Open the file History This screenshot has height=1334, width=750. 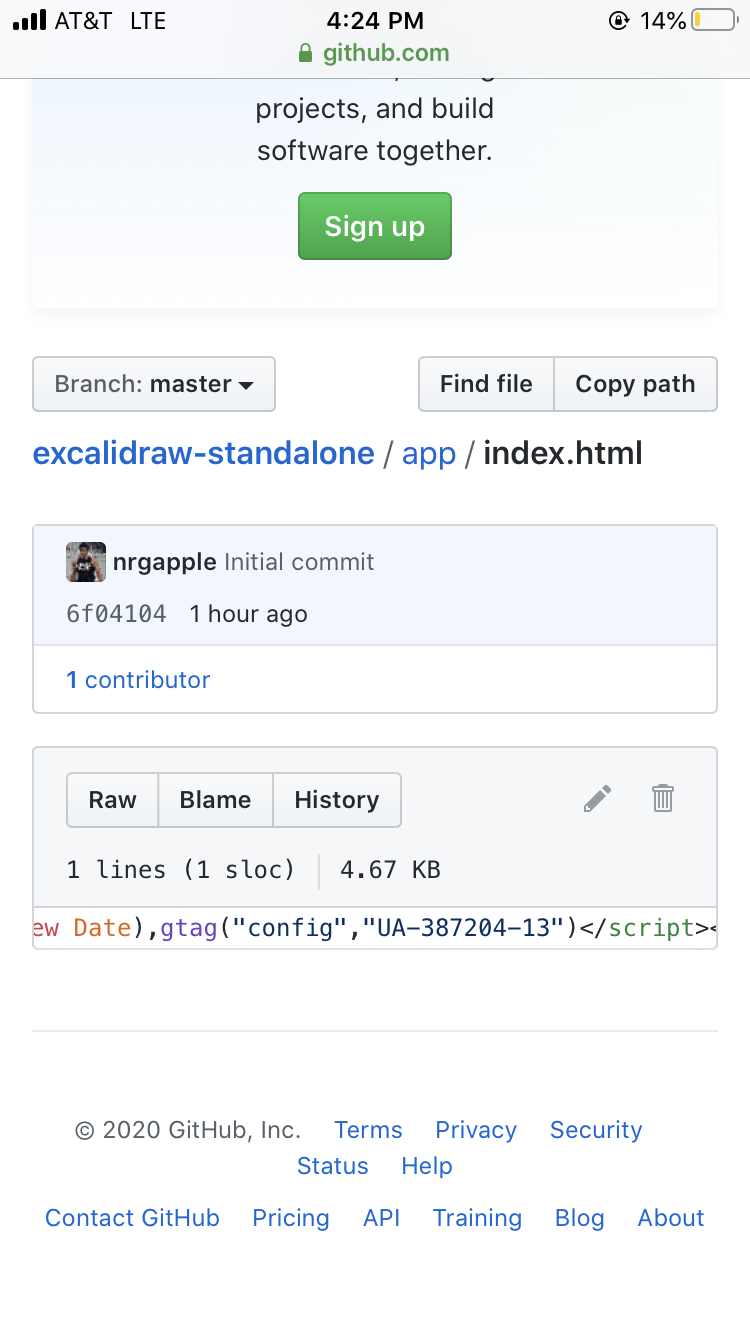[337, 800]
